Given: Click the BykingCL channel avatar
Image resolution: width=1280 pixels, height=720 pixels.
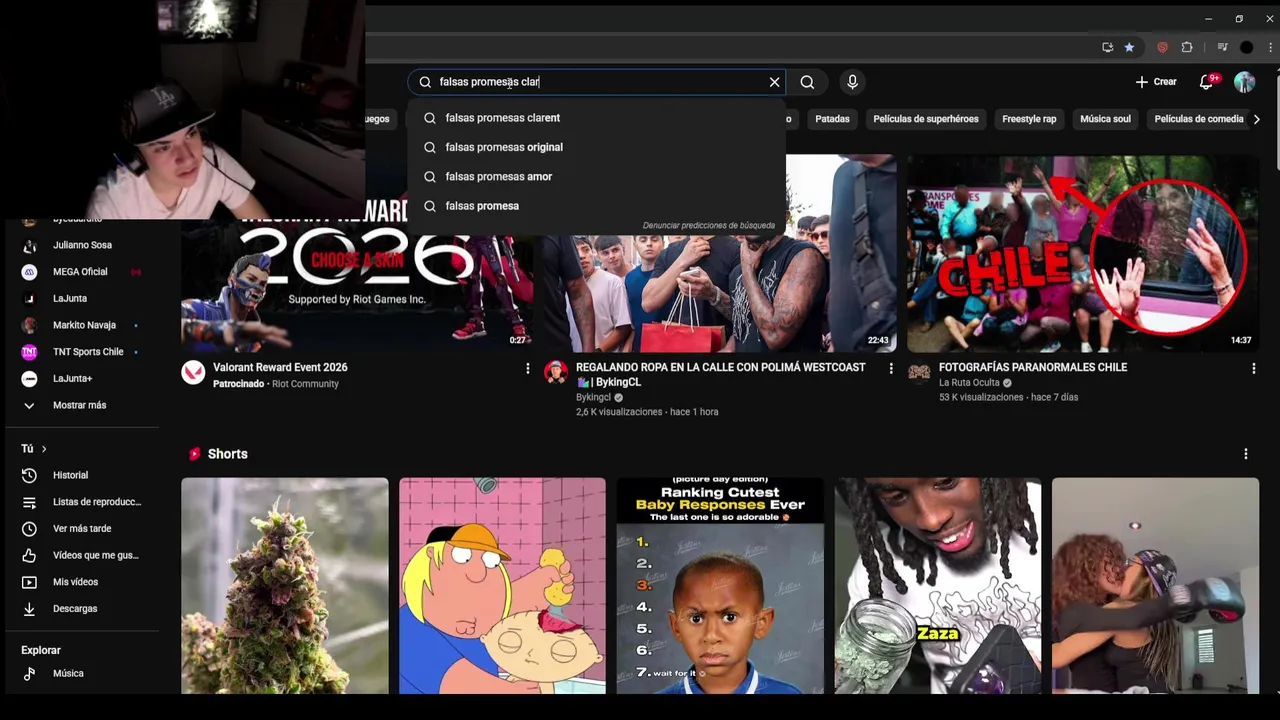Looking at the screenshot, I should point(556,373).
